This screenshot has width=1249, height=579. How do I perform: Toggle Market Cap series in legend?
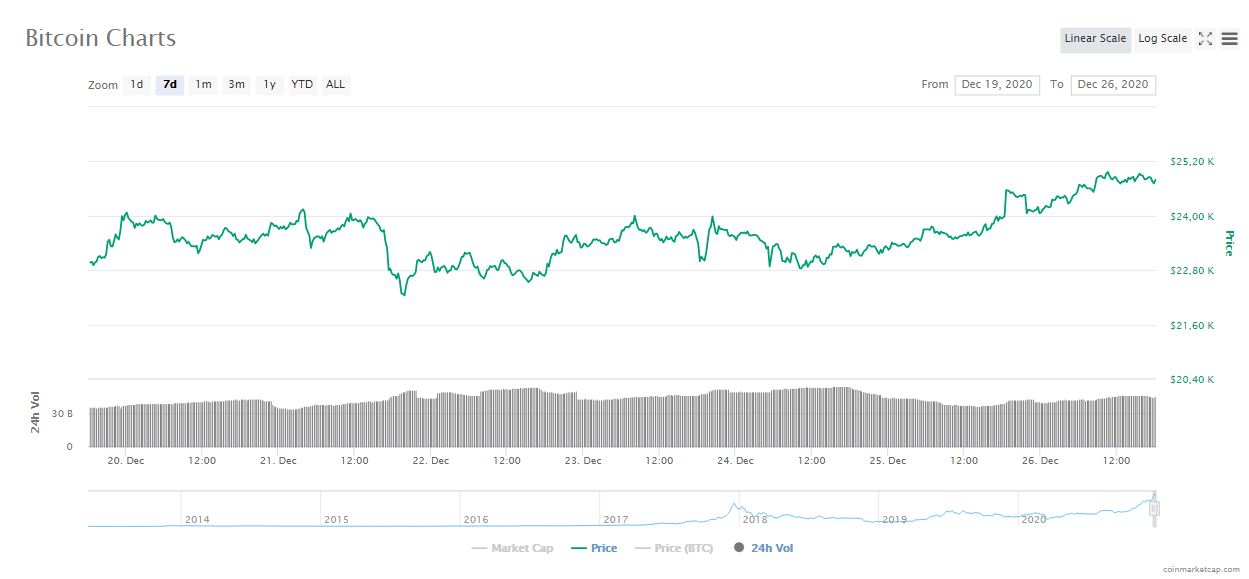click(x=512, y=548)
